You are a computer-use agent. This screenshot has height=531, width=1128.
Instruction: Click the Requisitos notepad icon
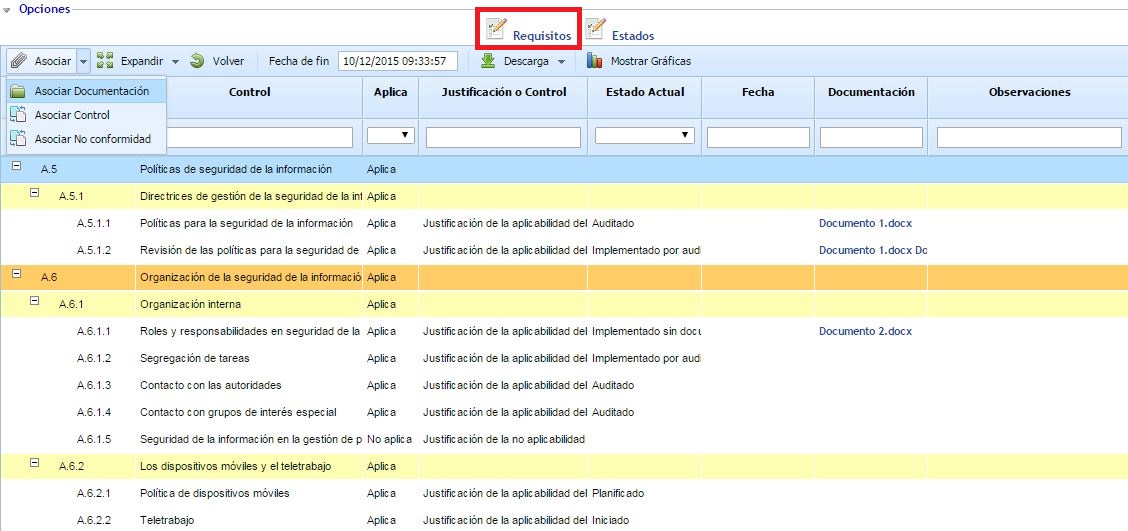pos(497,29)
